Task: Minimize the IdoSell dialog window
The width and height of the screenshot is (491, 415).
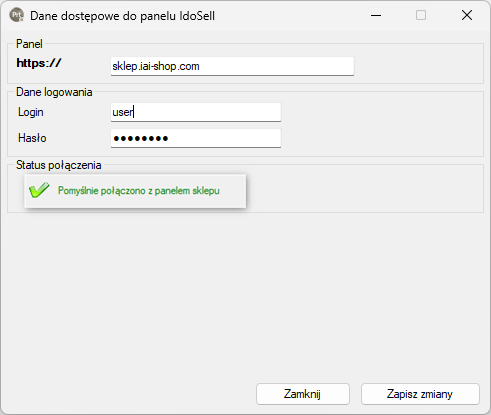Action: pyautogui.click(x=376, y=15)
